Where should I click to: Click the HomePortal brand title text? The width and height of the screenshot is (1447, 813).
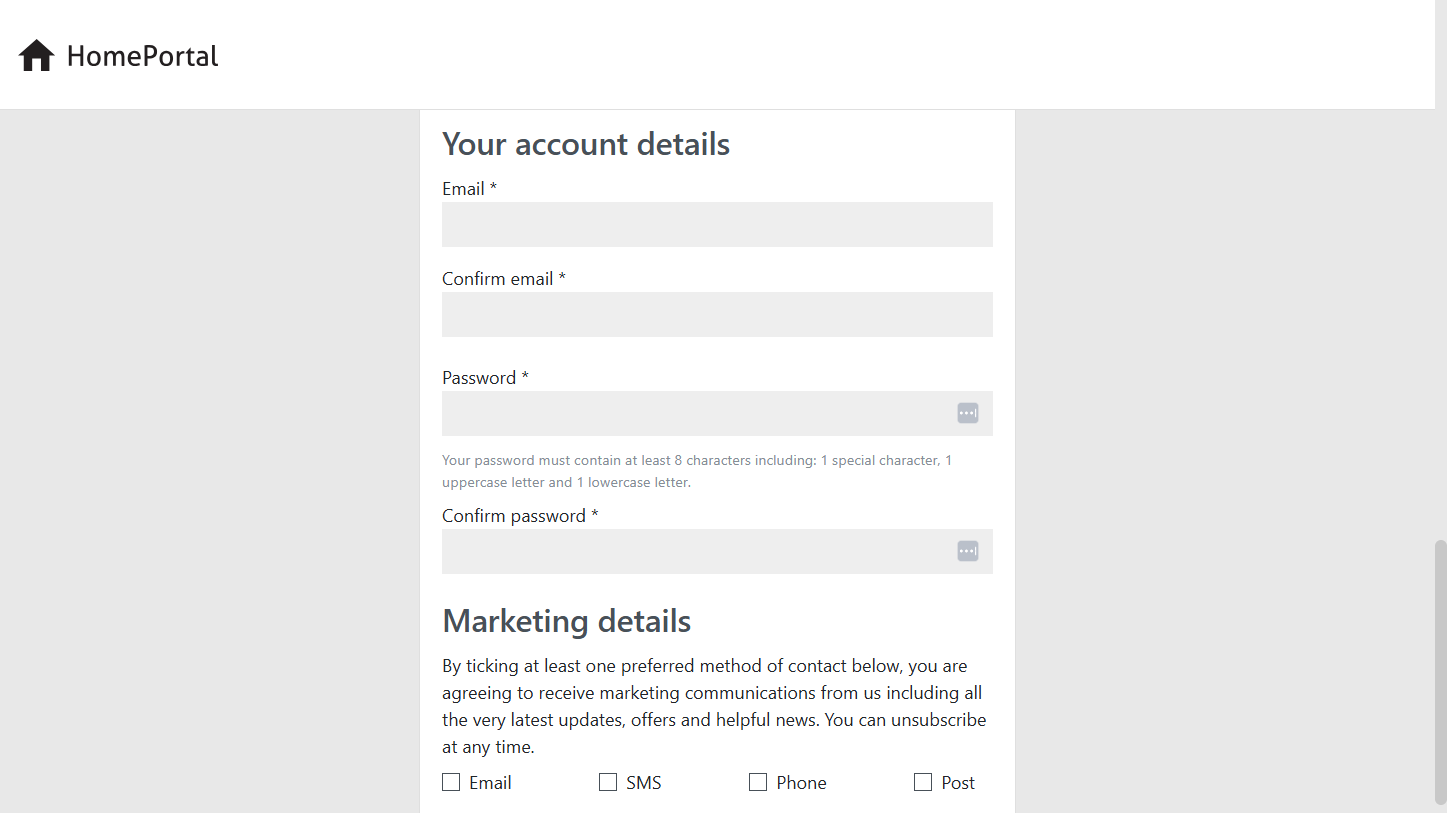pyautogui.click(x=142, y=56)
